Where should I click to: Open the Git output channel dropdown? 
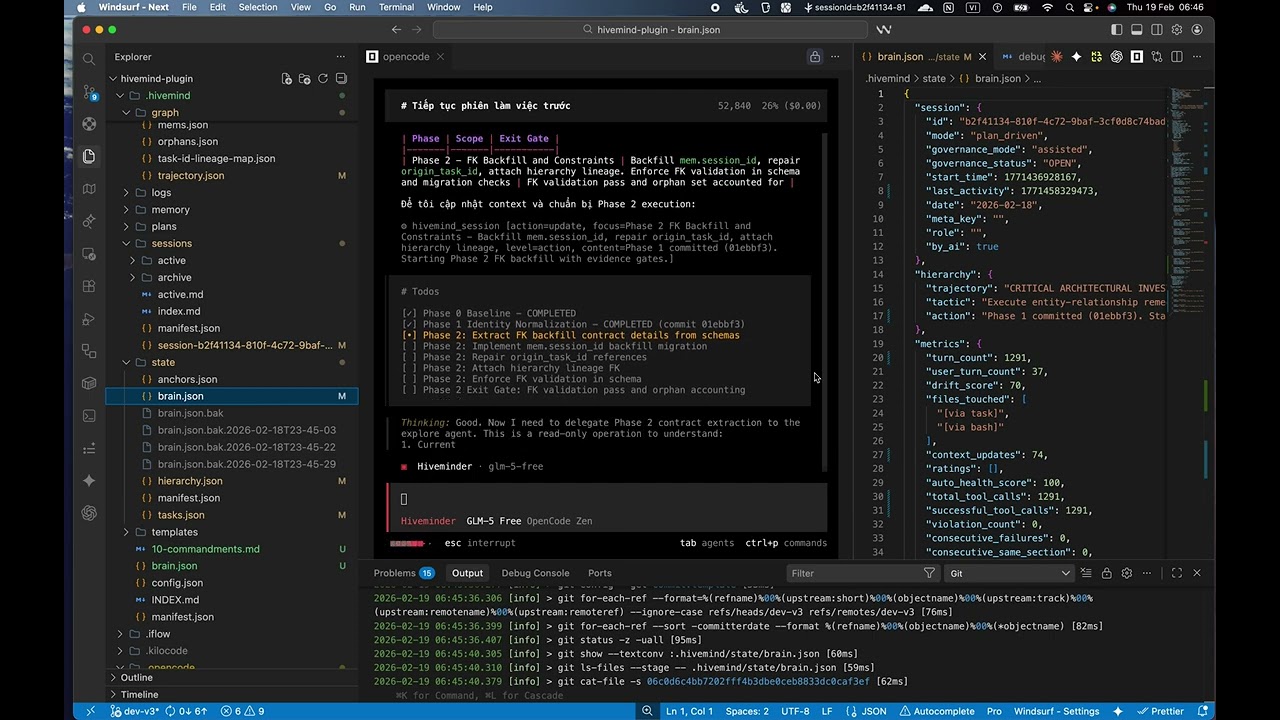1010,573
